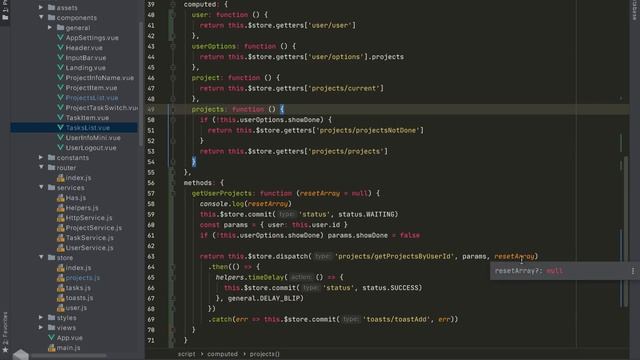Click general.DELAY_BLIP on line 67
This screenshot has width=640, height=360.
point(264,298)
